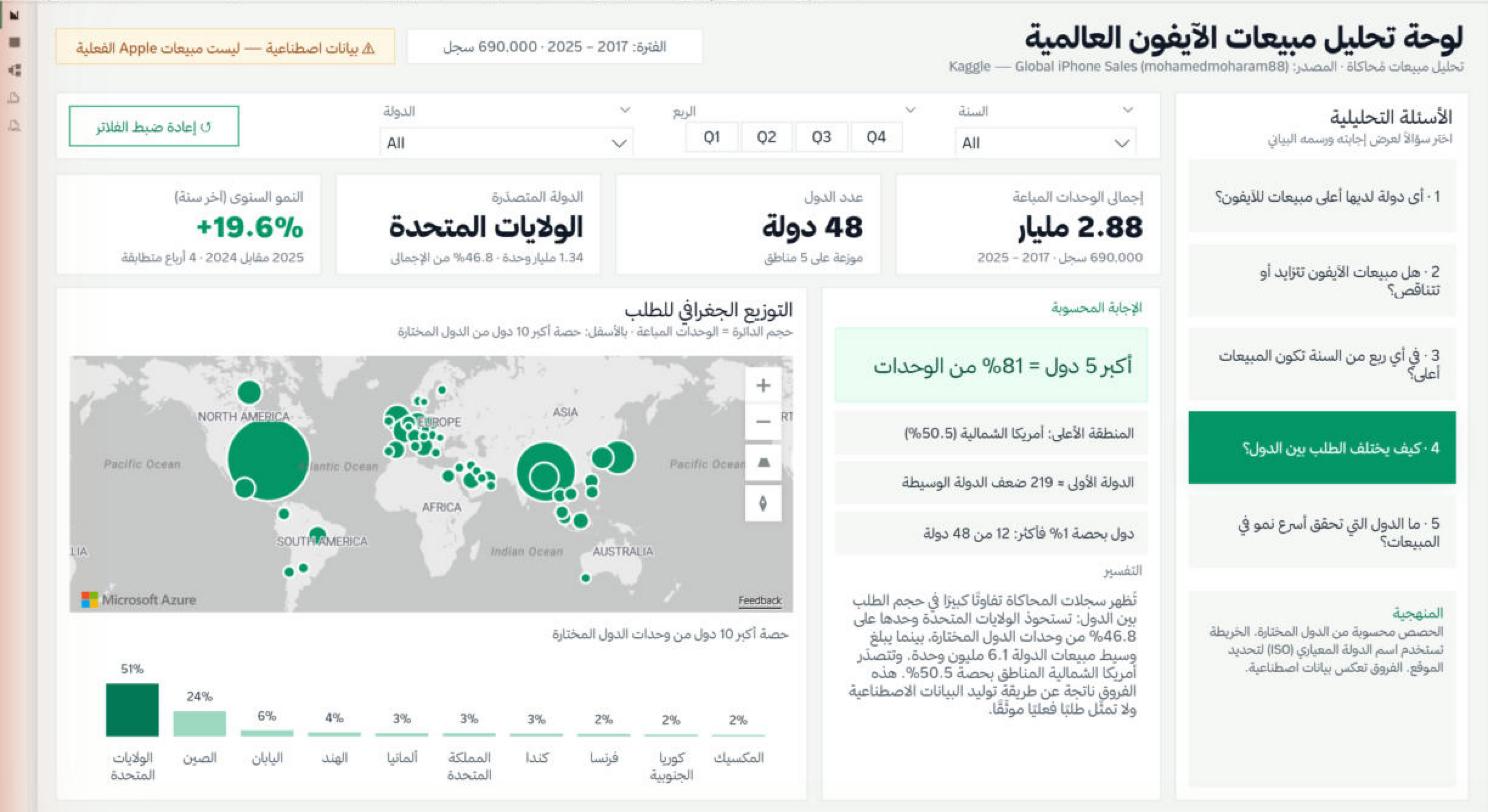Select question 3 about highest sales quarter
The height and width of the screenshot is (812, 1488).
pos(1322,364)
